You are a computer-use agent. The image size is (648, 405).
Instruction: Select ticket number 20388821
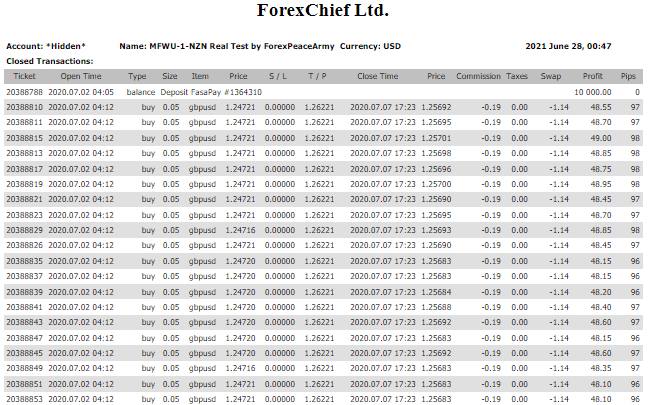(x=24, y=199)
